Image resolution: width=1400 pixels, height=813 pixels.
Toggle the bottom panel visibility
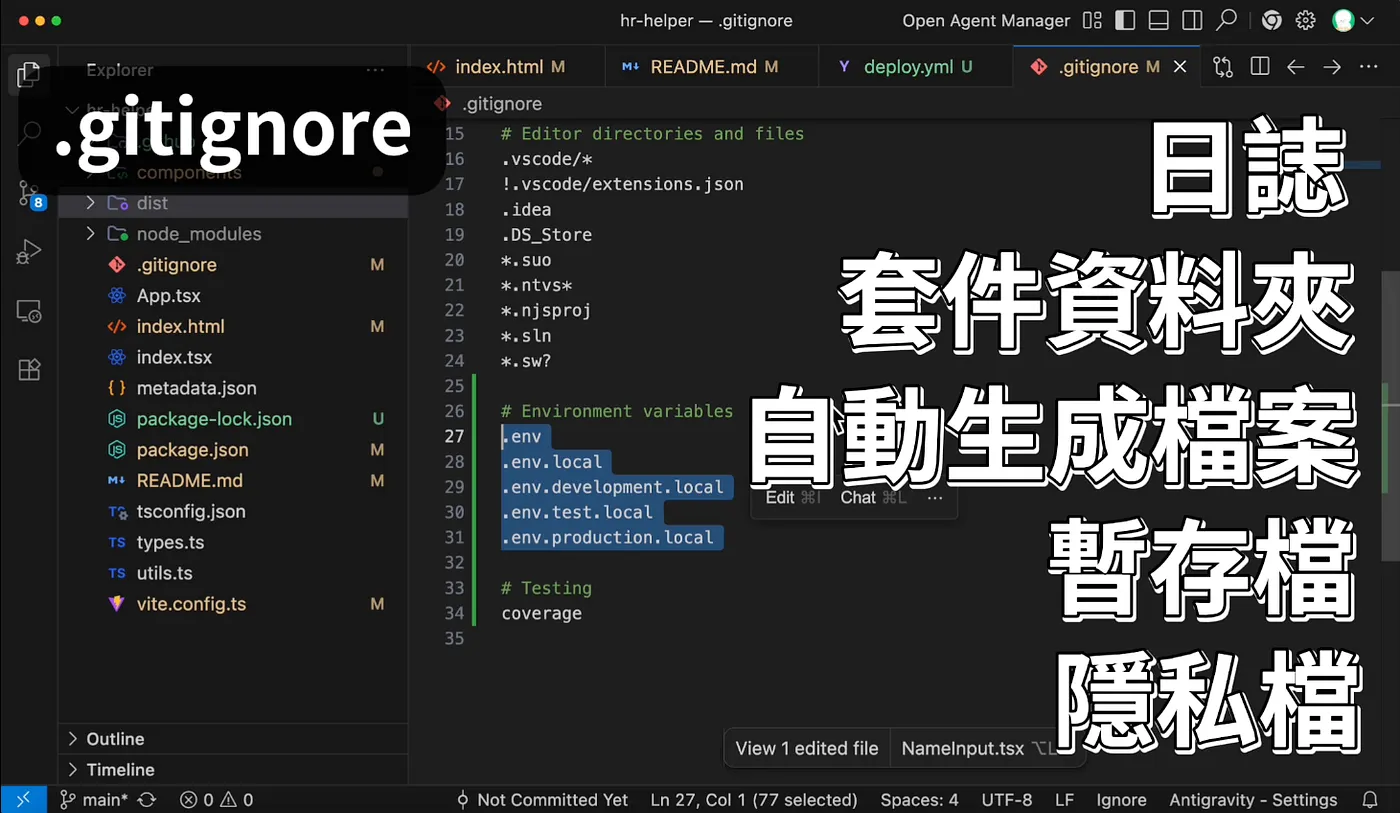(x=1158, y=20)
